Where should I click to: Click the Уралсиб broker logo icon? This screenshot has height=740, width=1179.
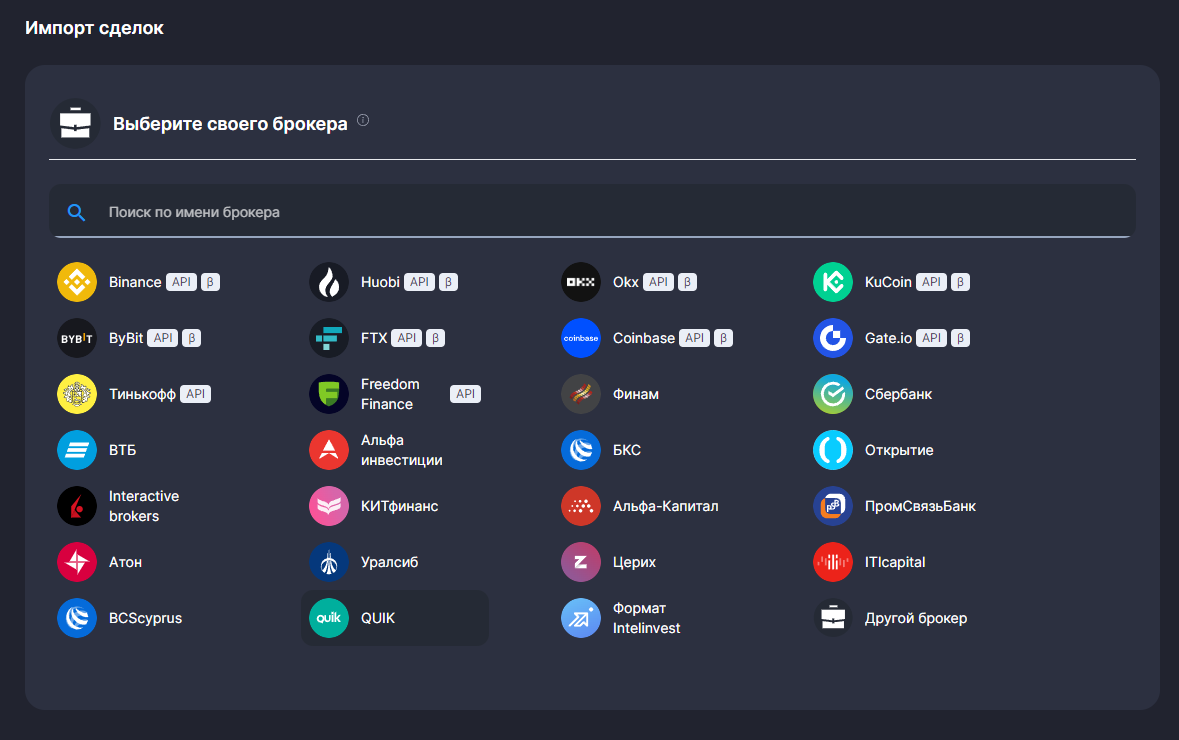[329, 562]
